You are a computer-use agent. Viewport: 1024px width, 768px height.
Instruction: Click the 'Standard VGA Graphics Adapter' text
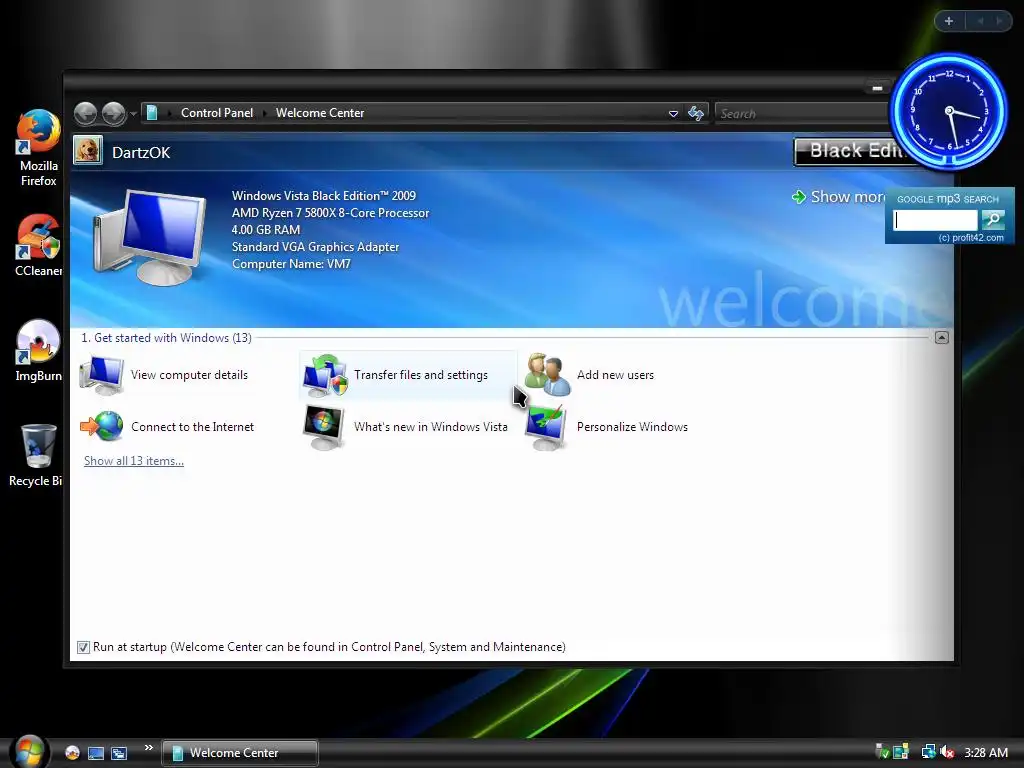click(315, 247)
